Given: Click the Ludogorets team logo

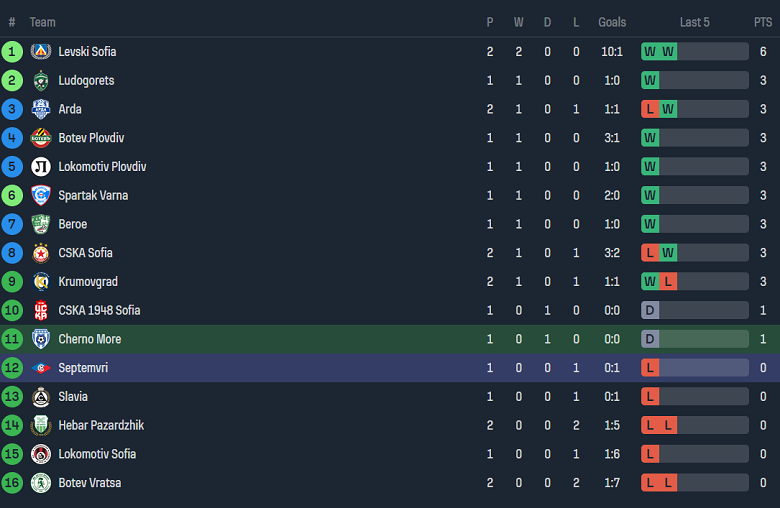Looking at the screenshot, I should 41,81.
